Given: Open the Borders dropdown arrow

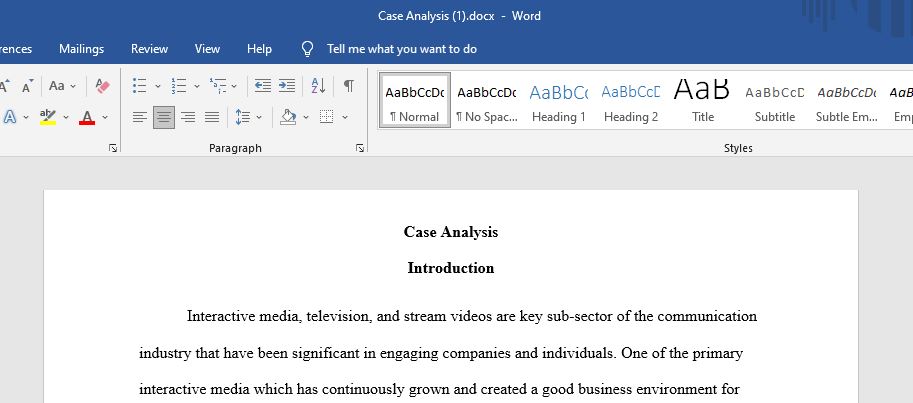Looking at the screenshot, I should (x=345, y=118).
